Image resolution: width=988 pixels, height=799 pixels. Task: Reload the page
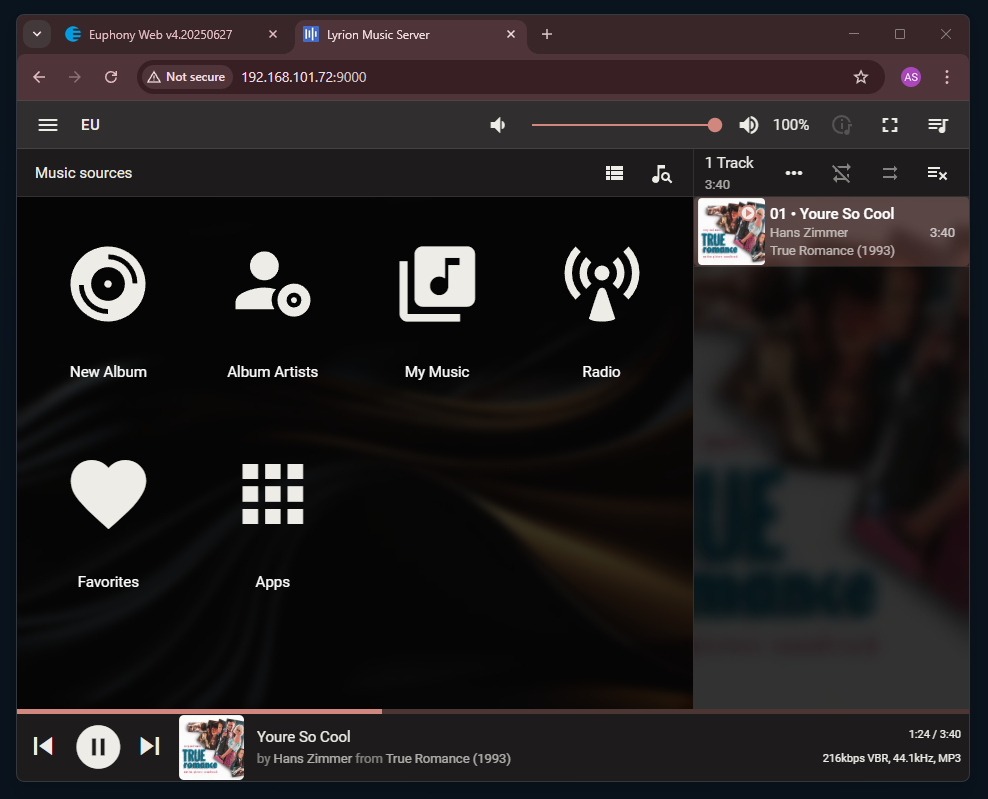click(x=111, y=77)
